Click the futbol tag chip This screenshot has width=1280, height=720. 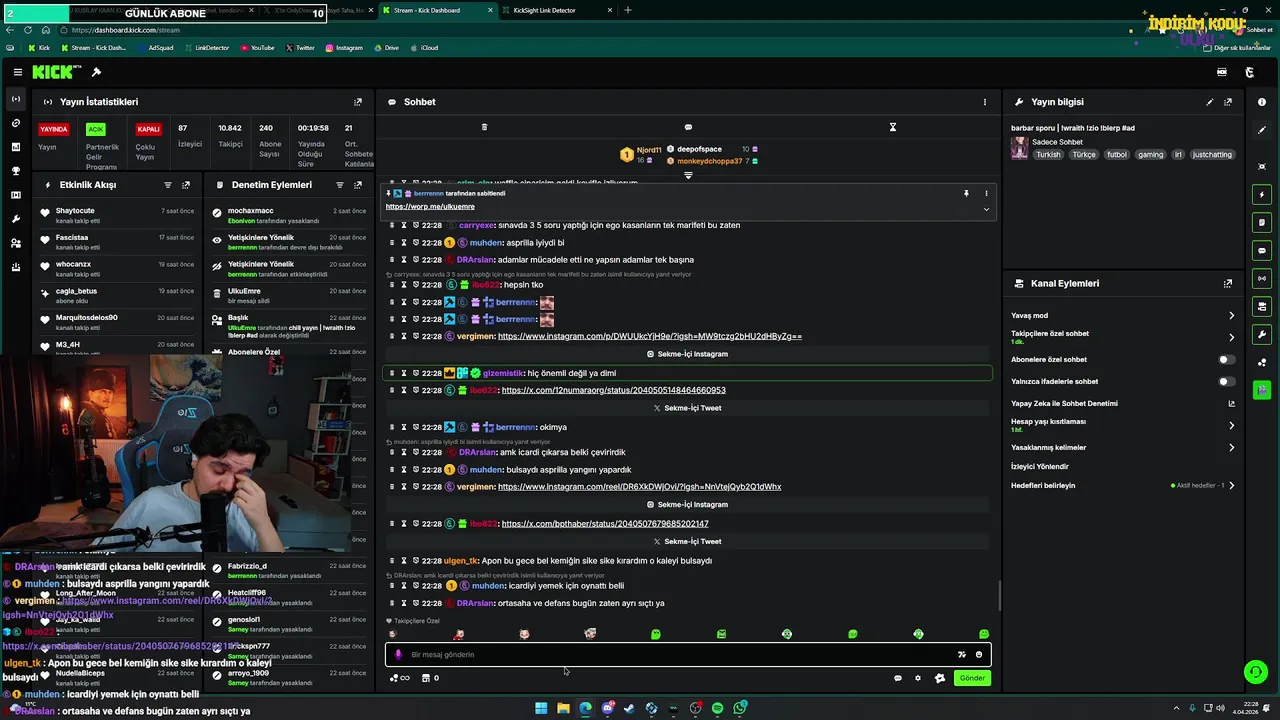click(1117, 155)
